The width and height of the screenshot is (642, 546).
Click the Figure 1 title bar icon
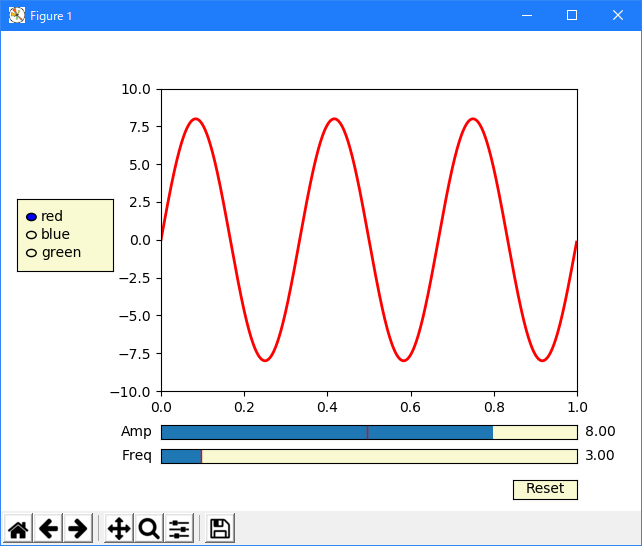coord(16,15)
